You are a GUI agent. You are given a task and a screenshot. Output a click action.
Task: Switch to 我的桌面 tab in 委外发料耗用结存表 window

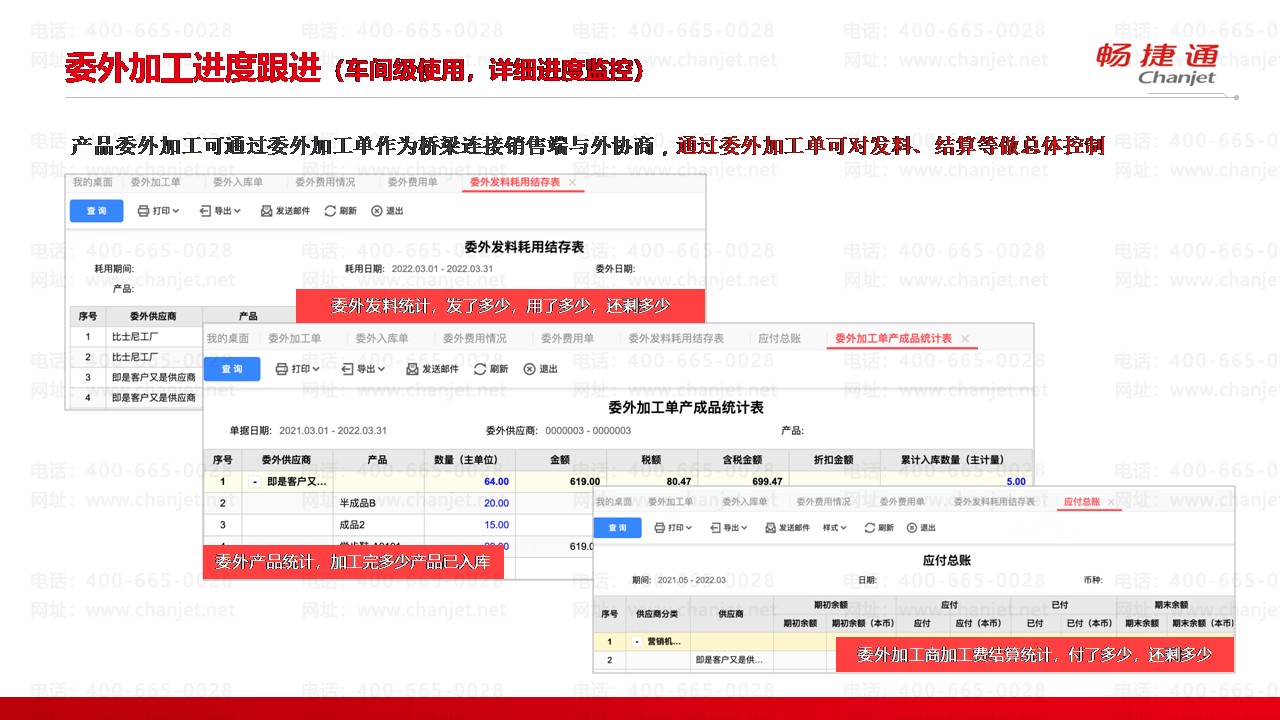(92, 182)
